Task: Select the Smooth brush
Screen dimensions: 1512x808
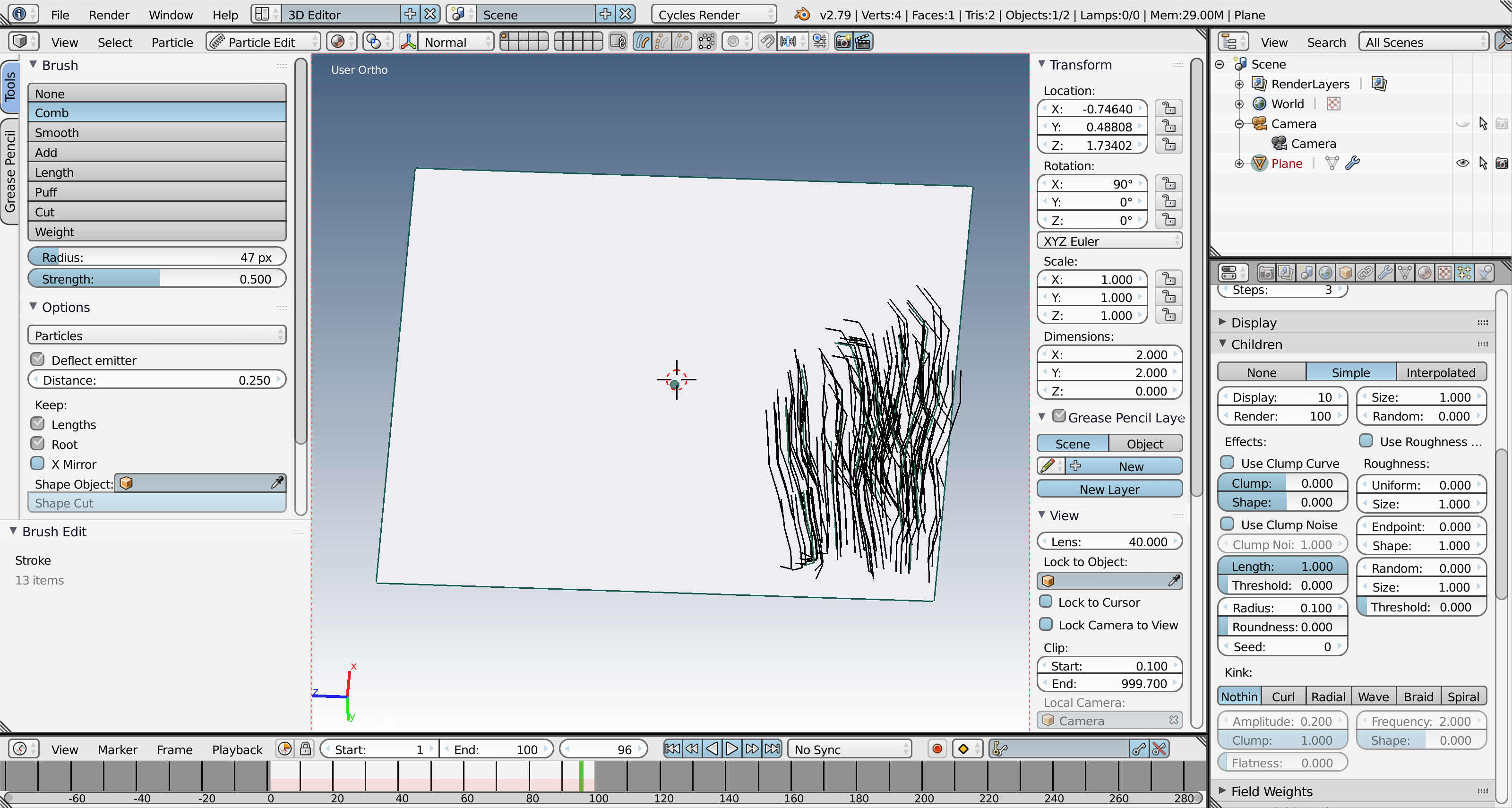Action: pos(157,132)
